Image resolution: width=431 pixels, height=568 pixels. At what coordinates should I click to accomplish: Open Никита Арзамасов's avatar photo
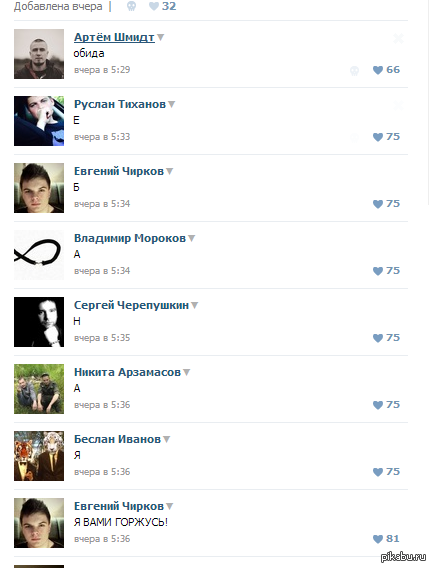[39, 389]
